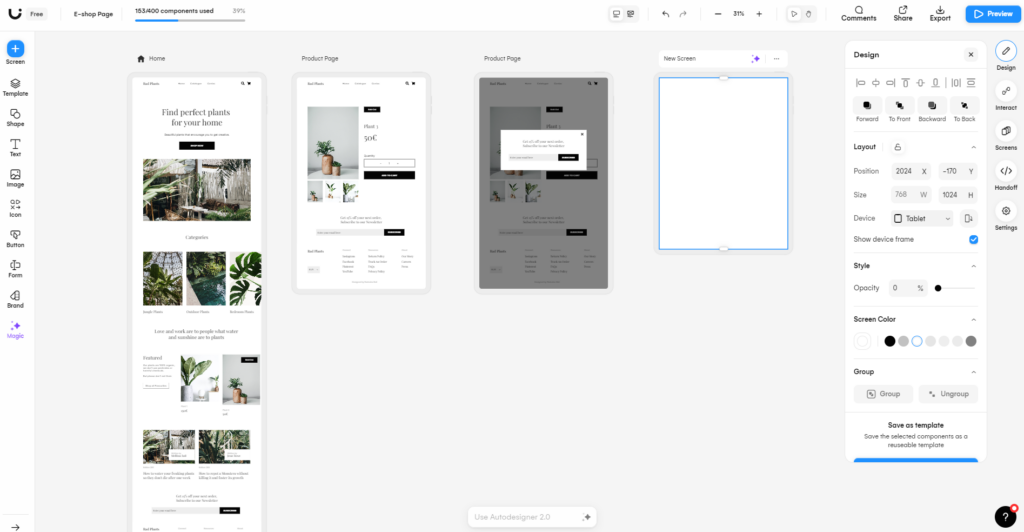Open the Template panel

point(15,86)
